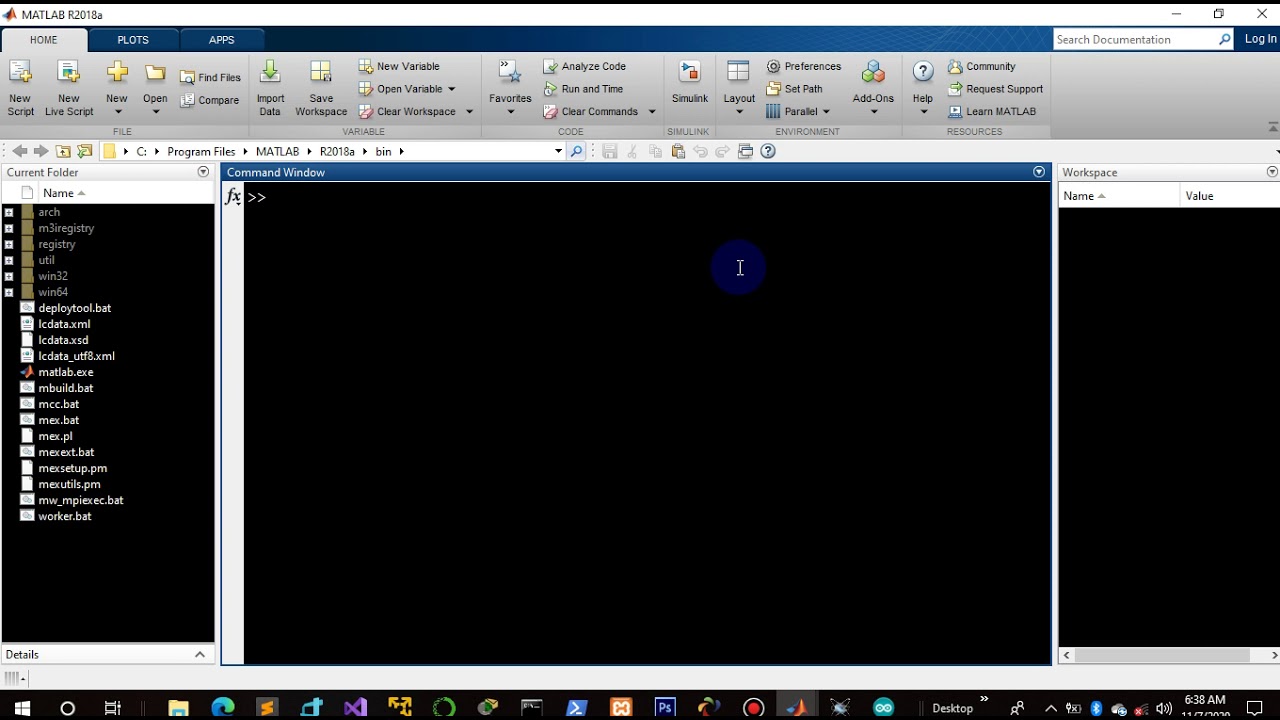Select mexsetup.pm file
Screen dimensions: 1280x720
72,468
